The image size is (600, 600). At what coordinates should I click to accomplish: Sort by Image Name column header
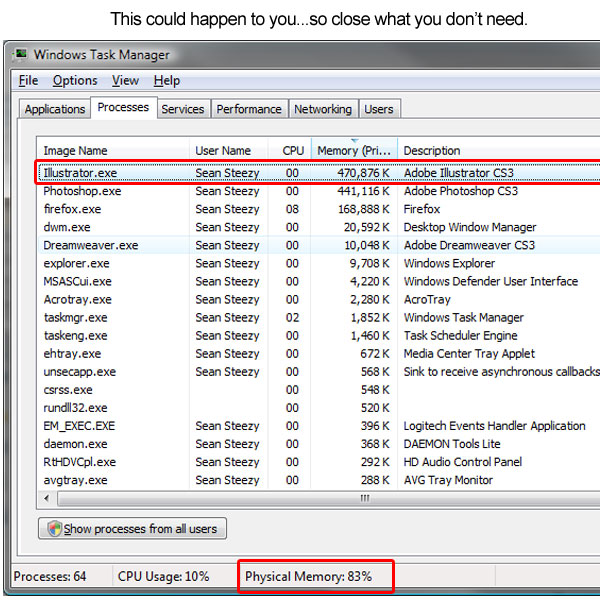113,150
